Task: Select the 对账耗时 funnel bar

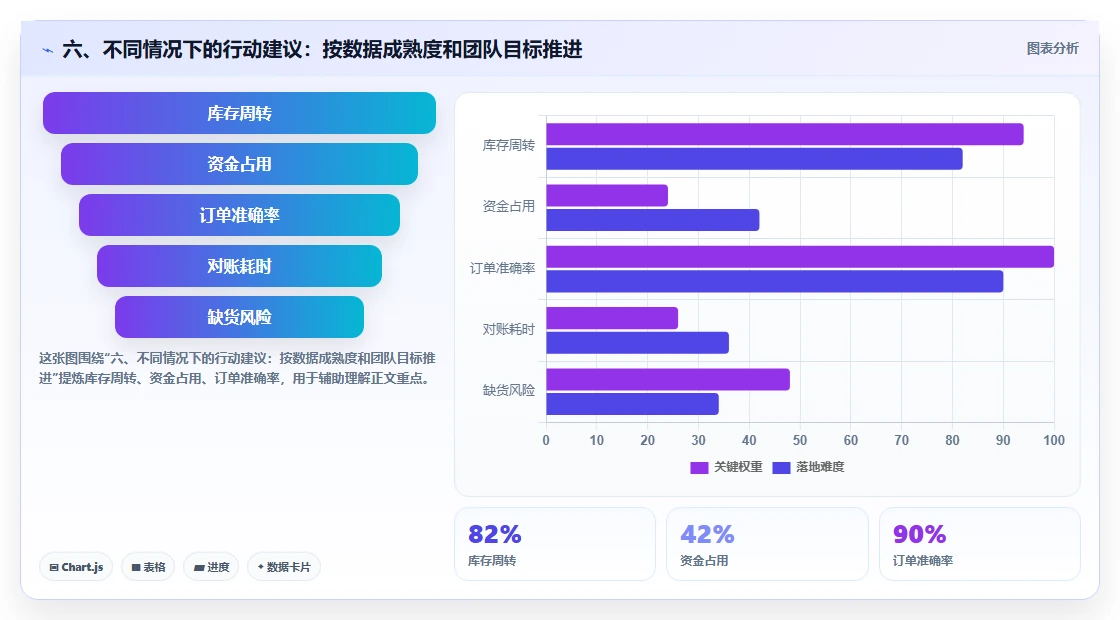Action: (x=239, y=266)
